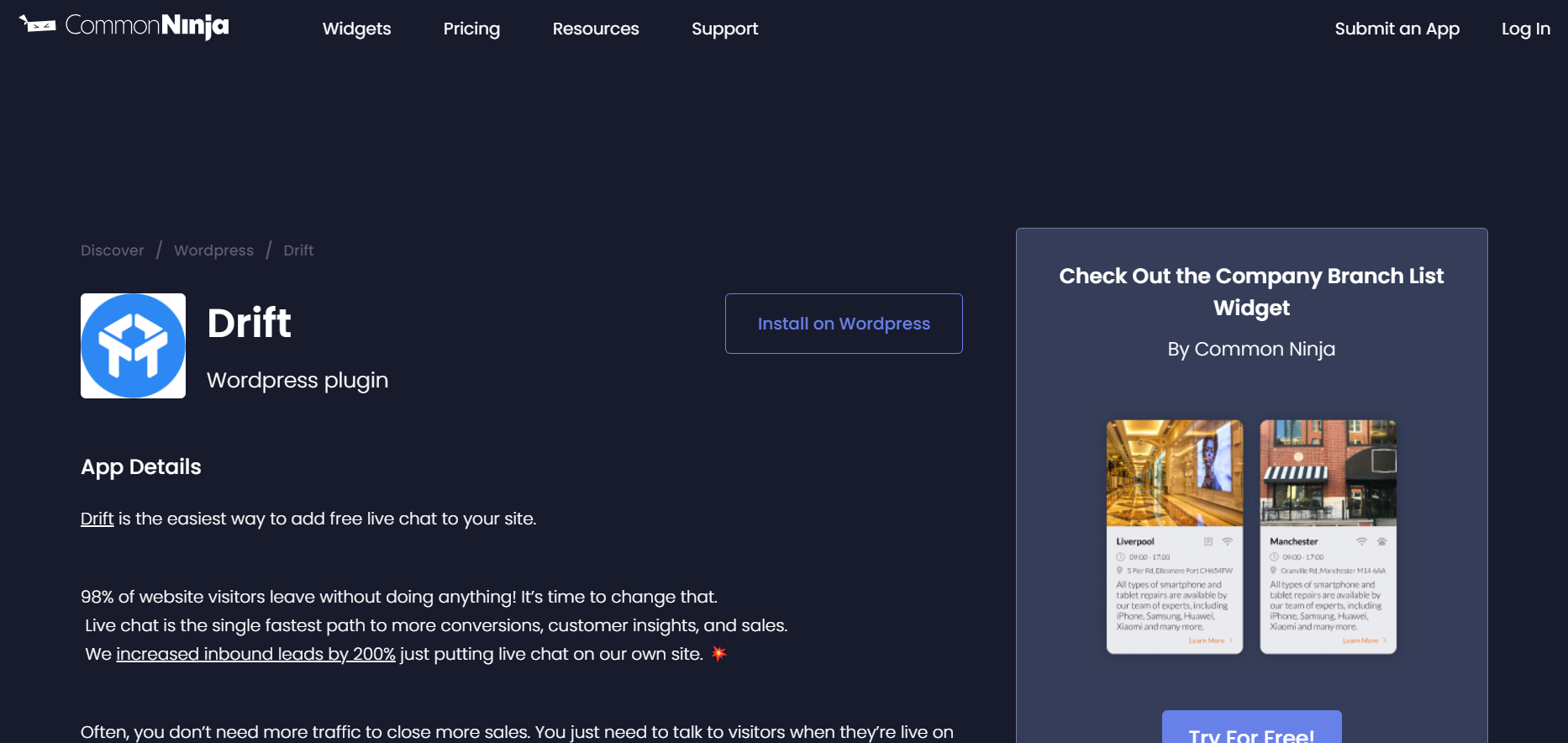This screenshot has height=743, width=1568.
Task: Go to the Wordpress breadcrumb
Action: pyautogui.click(x=213, y=250)
